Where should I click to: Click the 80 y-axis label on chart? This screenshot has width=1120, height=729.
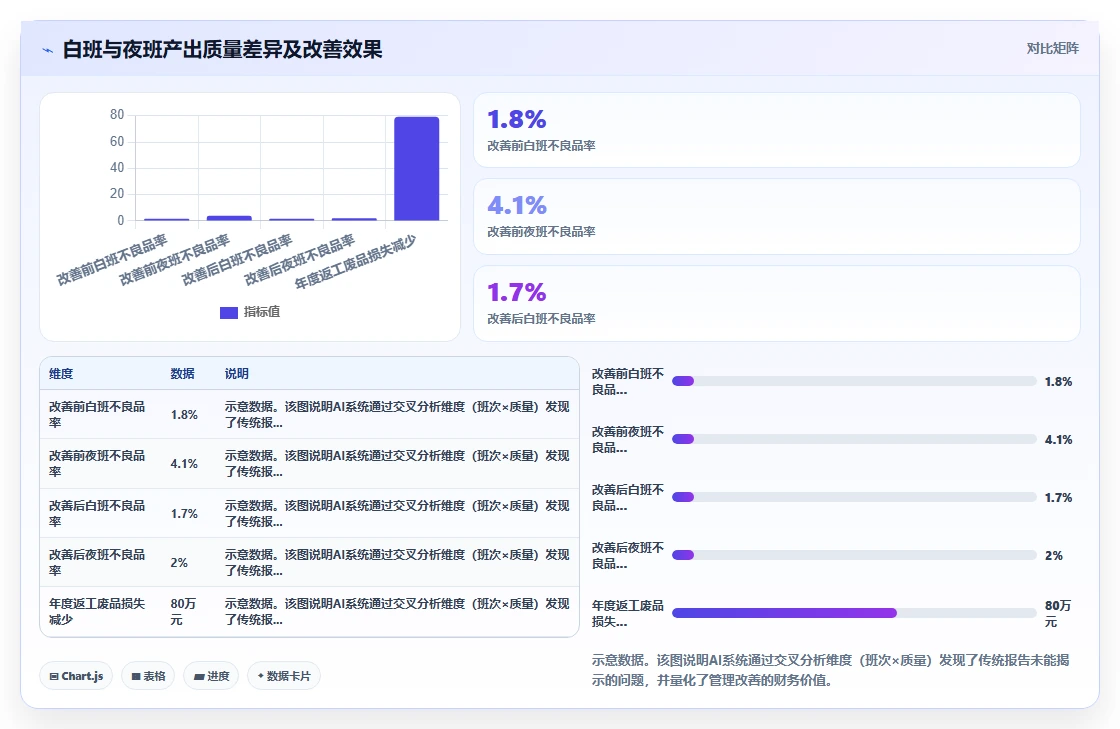(x=117, y=114)
